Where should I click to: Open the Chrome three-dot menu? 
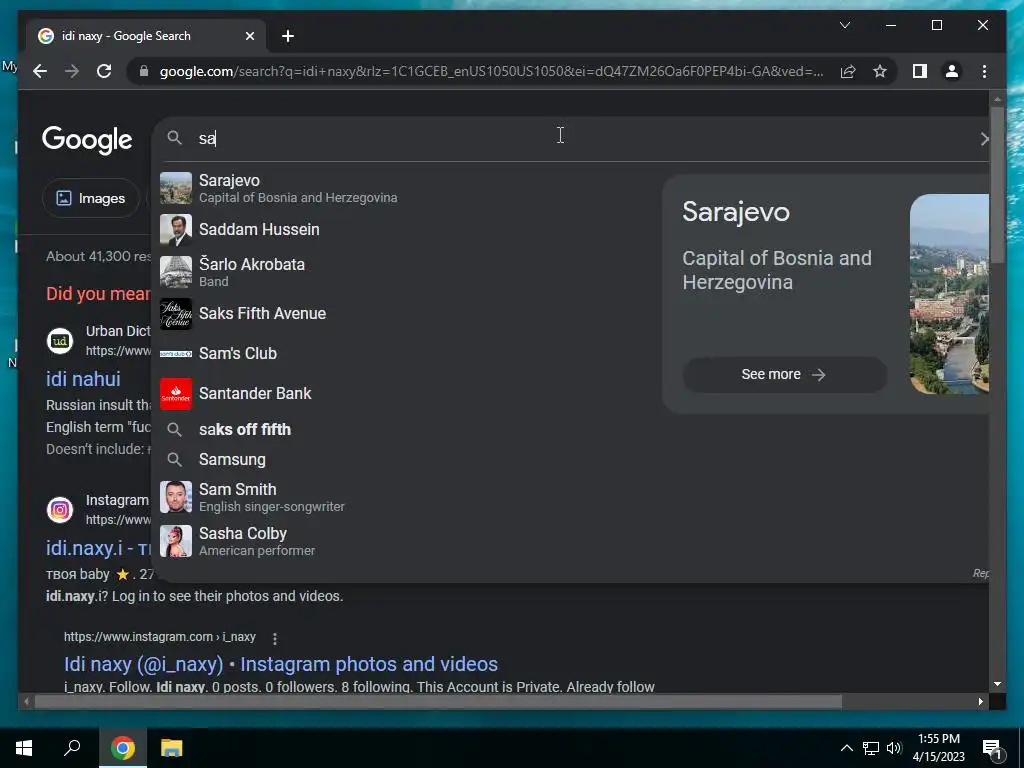tap(984, 71)
